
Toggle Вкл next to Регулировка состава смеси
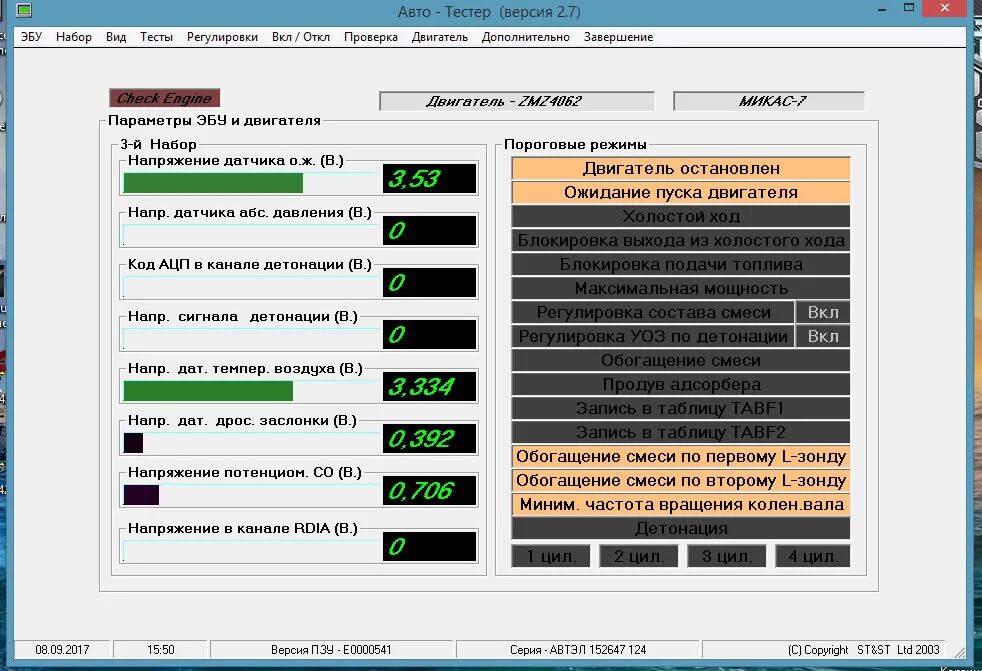click(x=823, y=313)
